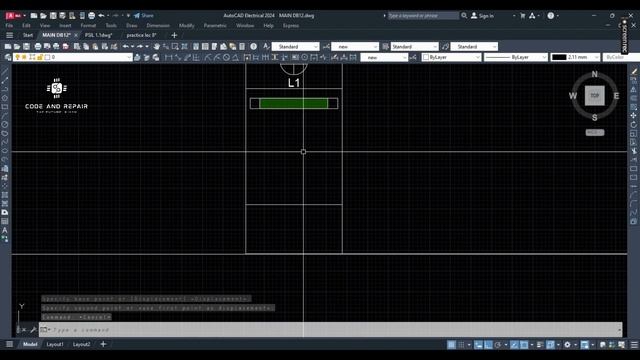Click the Pan hand tool icon
Screen dimensions: 640x360
(157, 47)
